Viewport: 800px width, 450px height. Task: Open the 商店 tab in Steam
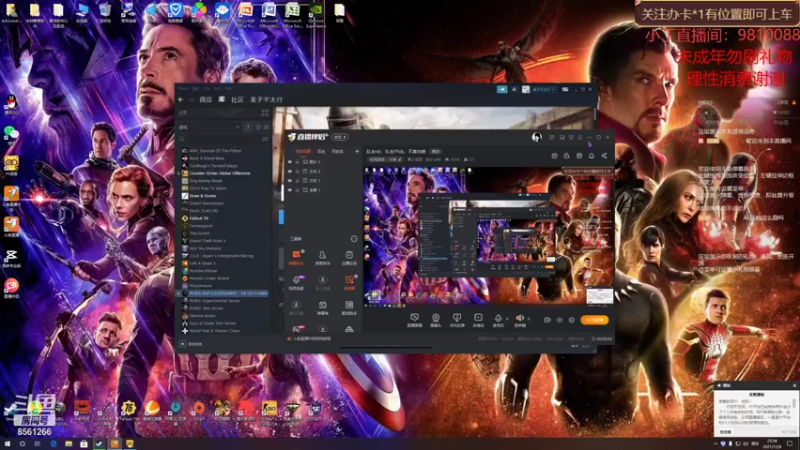pos(206,99)
